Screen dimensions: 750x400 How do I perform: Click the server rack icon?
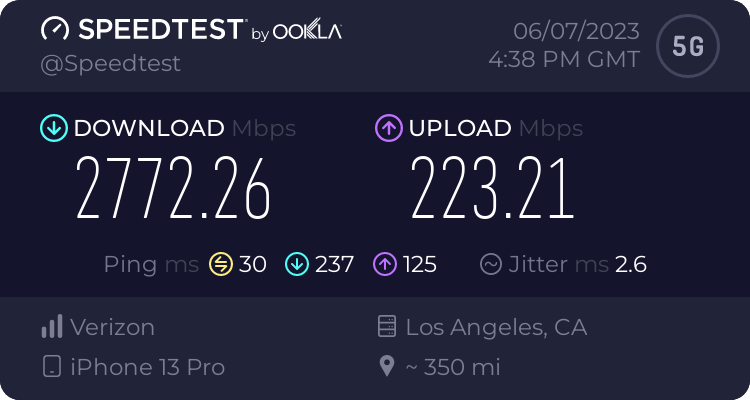(386, 326)
